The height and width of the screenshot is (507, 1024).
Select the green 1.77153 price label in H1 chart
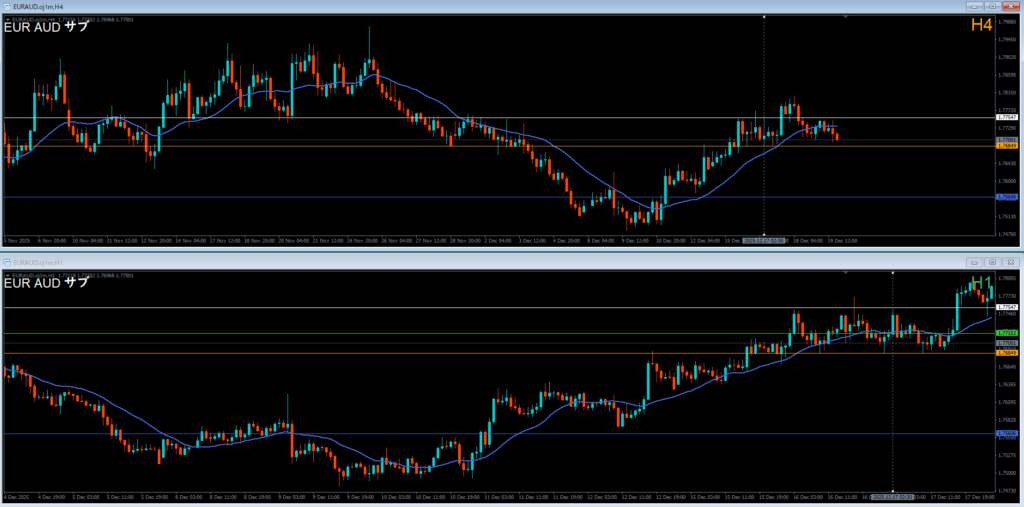click(x=1007, y=332)
